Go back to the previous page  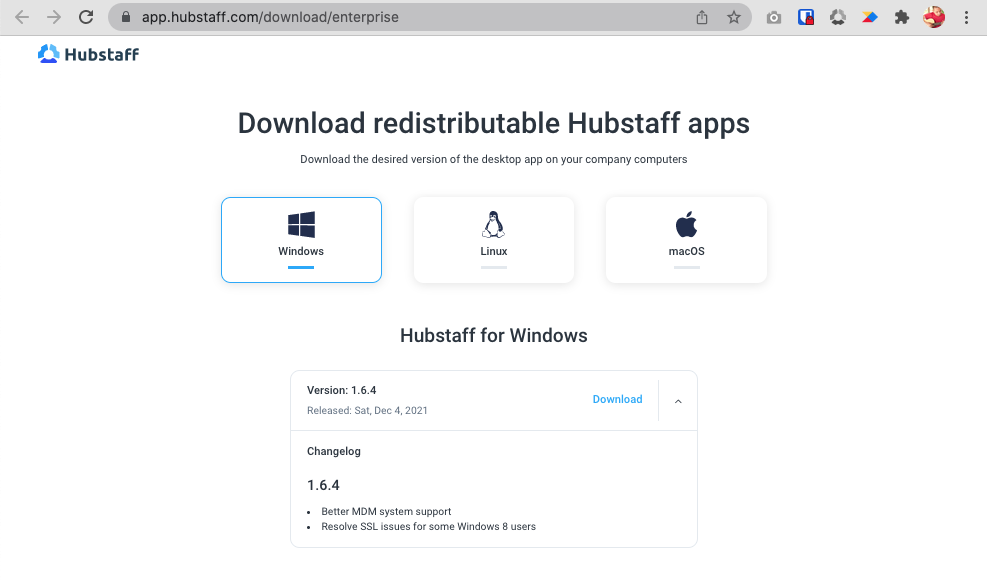[x=22, y=17]
